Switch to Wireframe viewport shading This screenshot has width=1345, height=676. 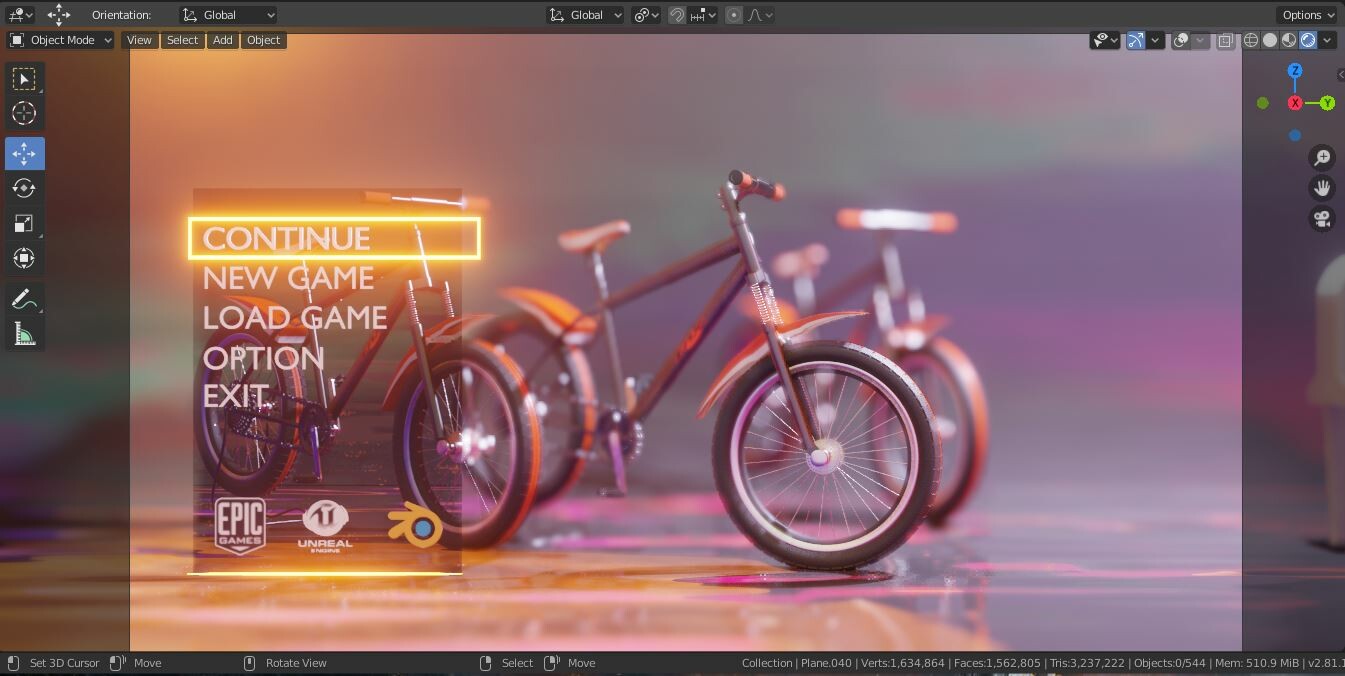pos(1251,40)
